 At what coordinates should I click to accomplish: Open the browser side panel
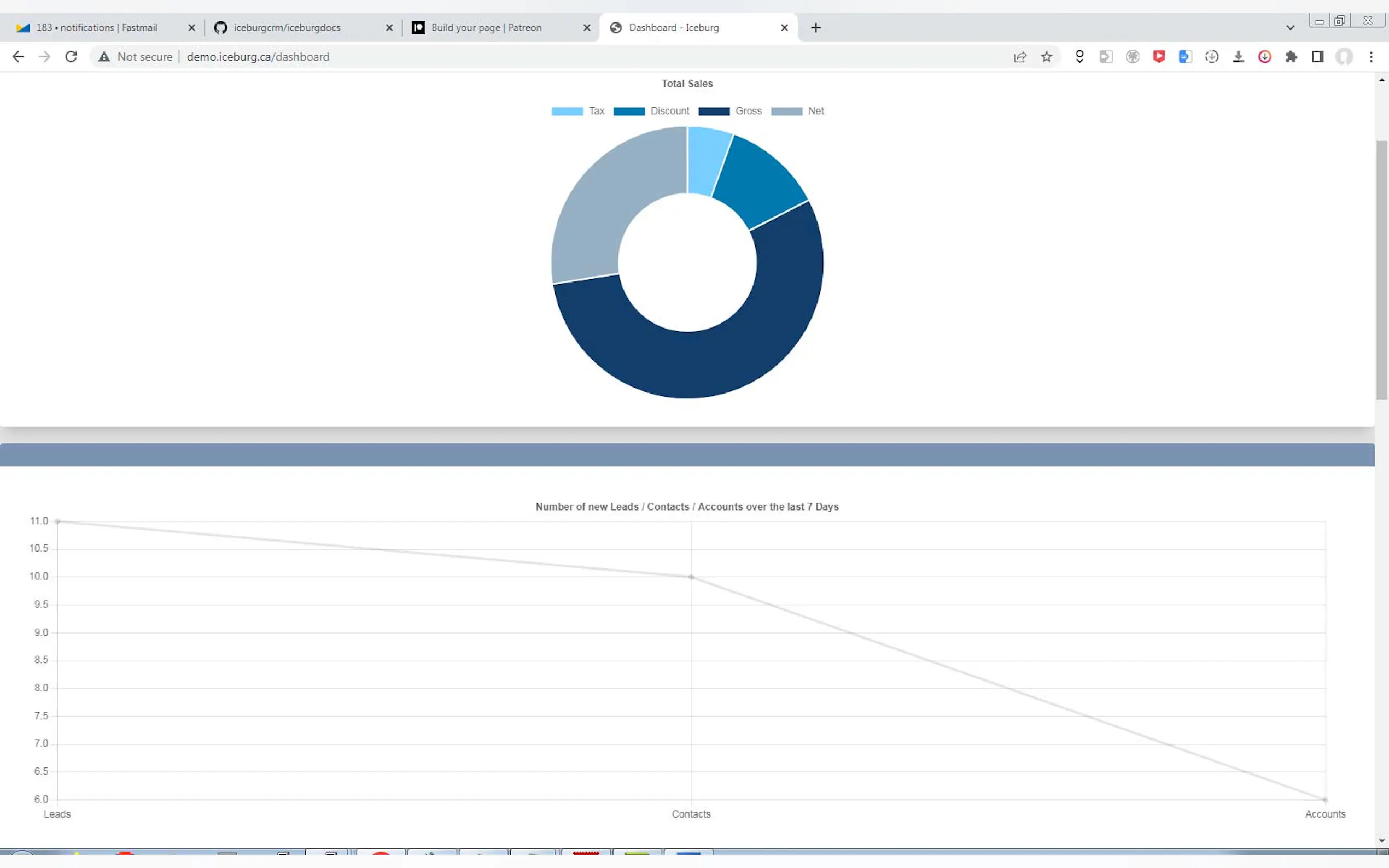click(1318, 57)
